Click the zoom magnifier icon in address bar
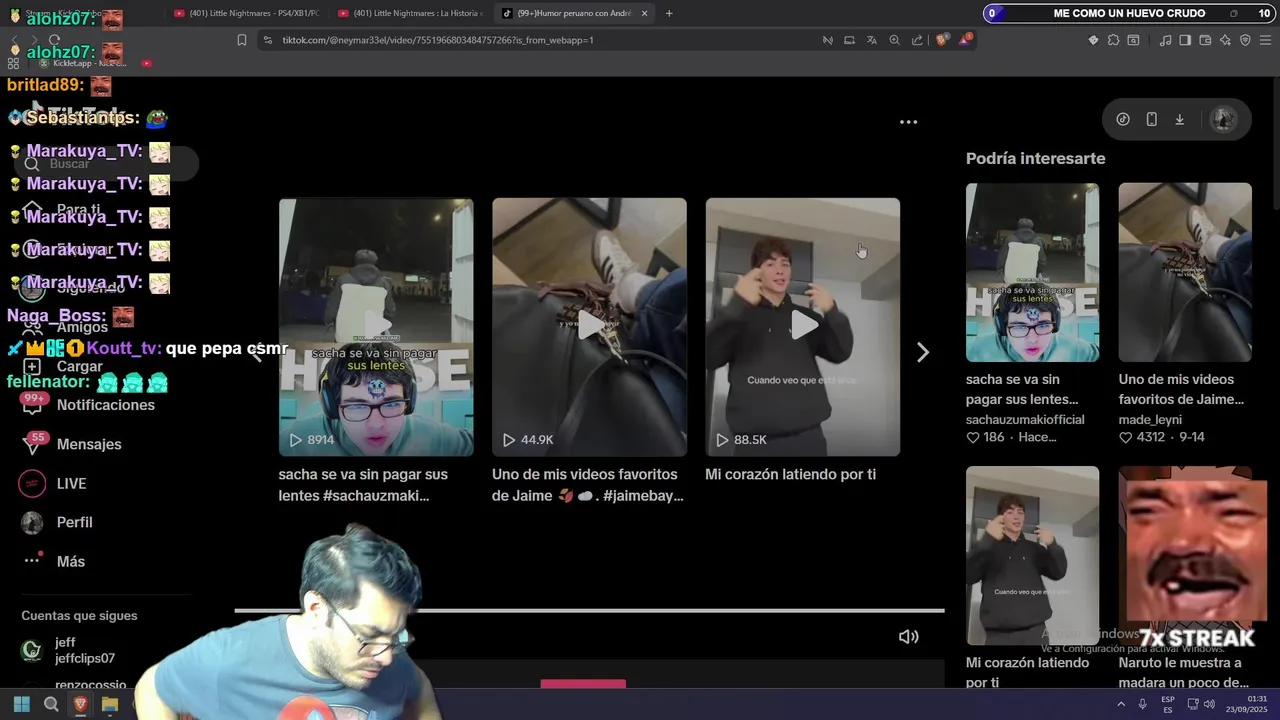The height and width of the screenshot is (720, 1280). 894,40
